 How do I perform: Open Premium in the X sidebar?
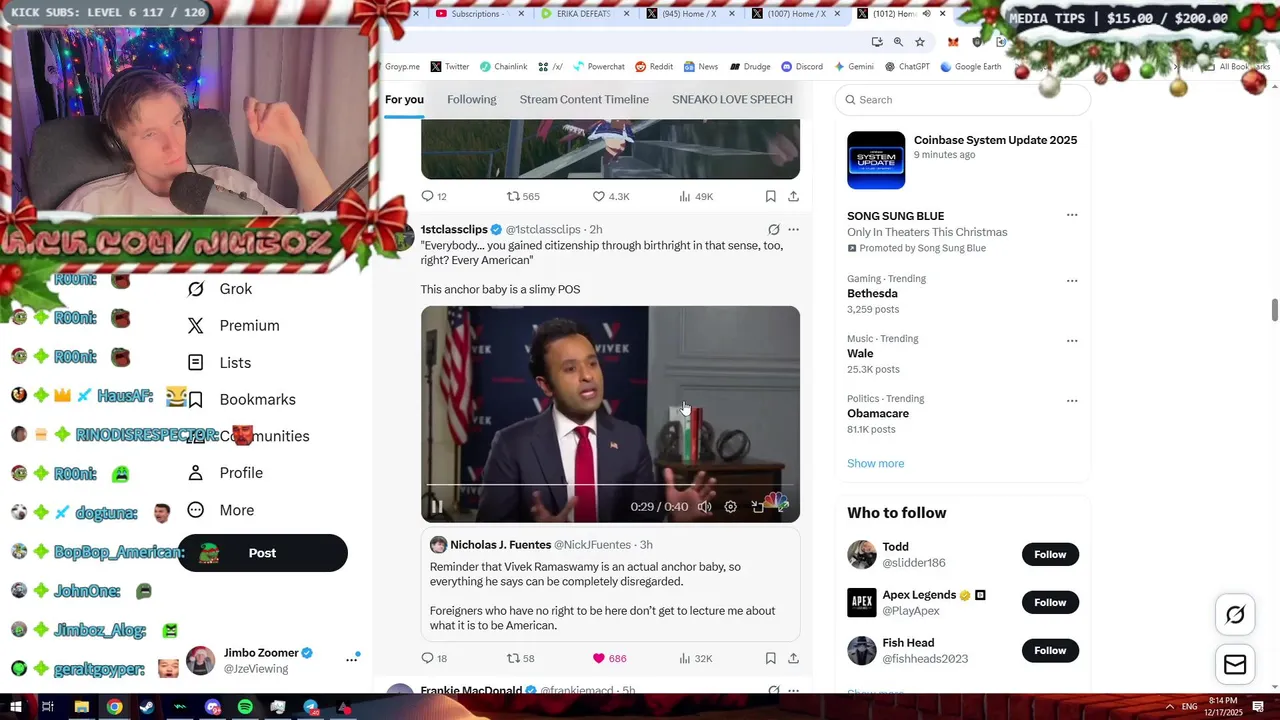pos(234,326)
